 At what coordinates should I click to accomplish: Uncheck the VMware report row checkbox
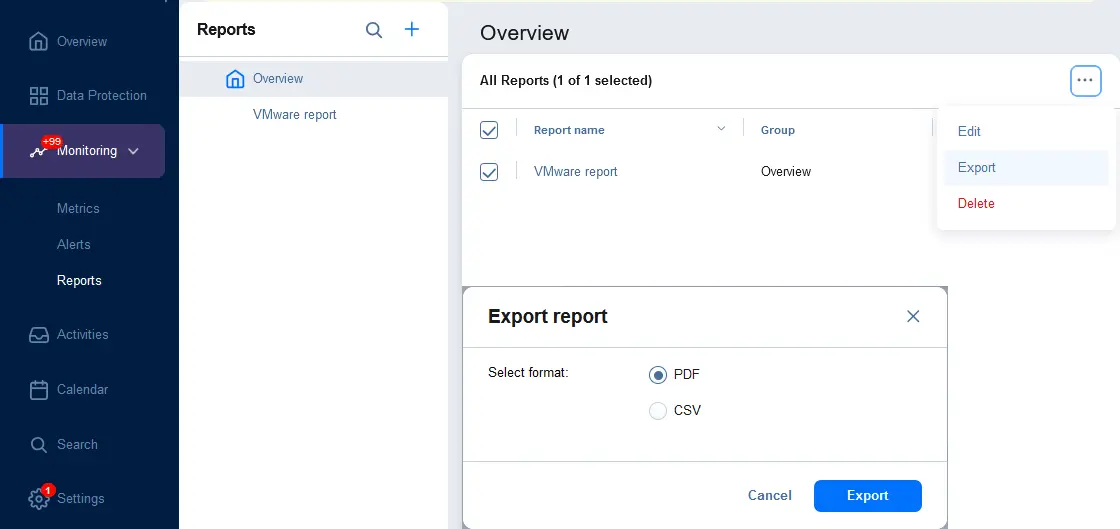pos(489,172)
